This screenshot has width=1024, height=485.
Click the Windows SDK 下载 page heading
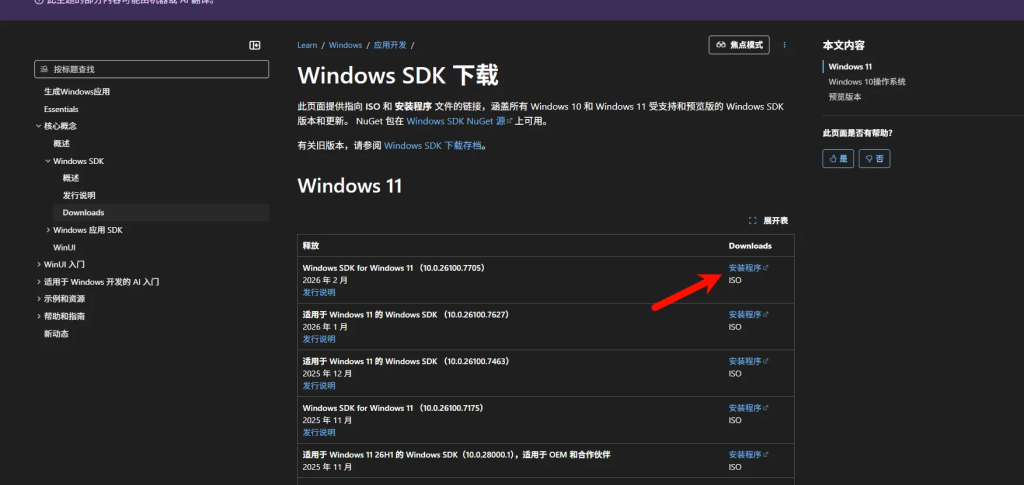click(x=398, y=76)
